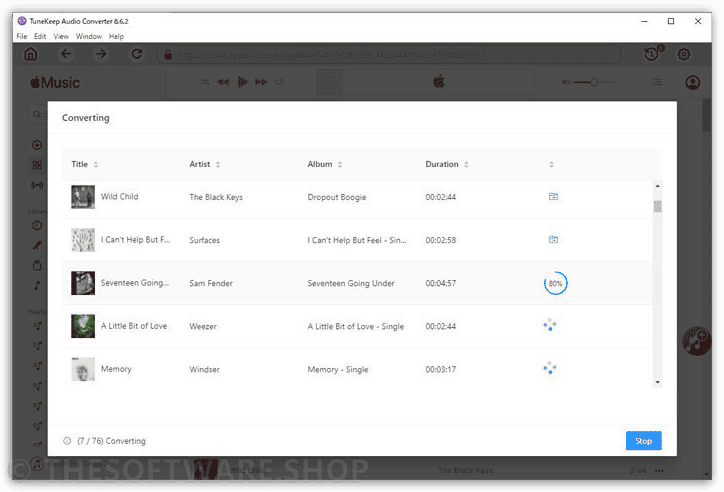Open output folder for Wild Child
This screenshot has width=724, height=492.
pos(553,197)
